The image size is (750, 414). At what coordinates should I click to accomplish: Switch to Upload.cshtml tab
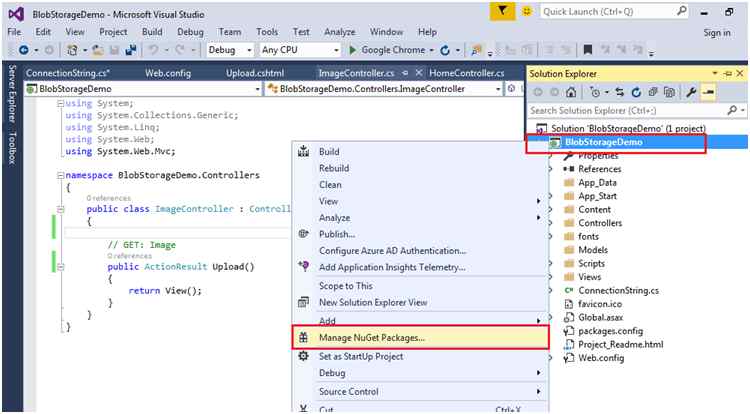point(255,73)
